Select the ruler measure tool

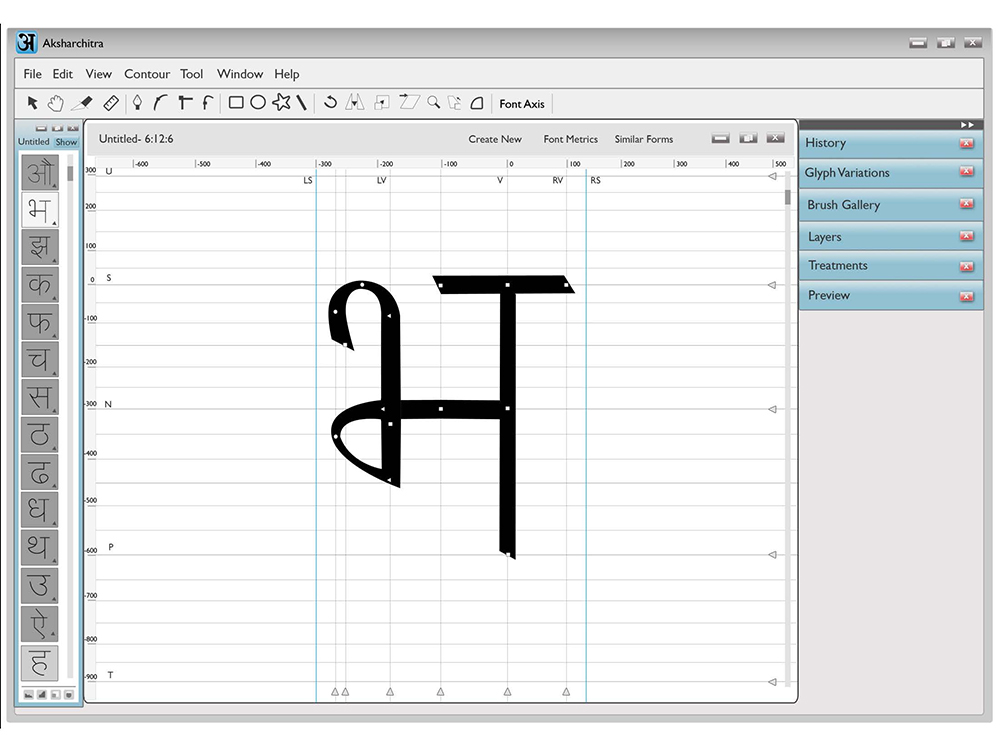[x=111, y=103]
